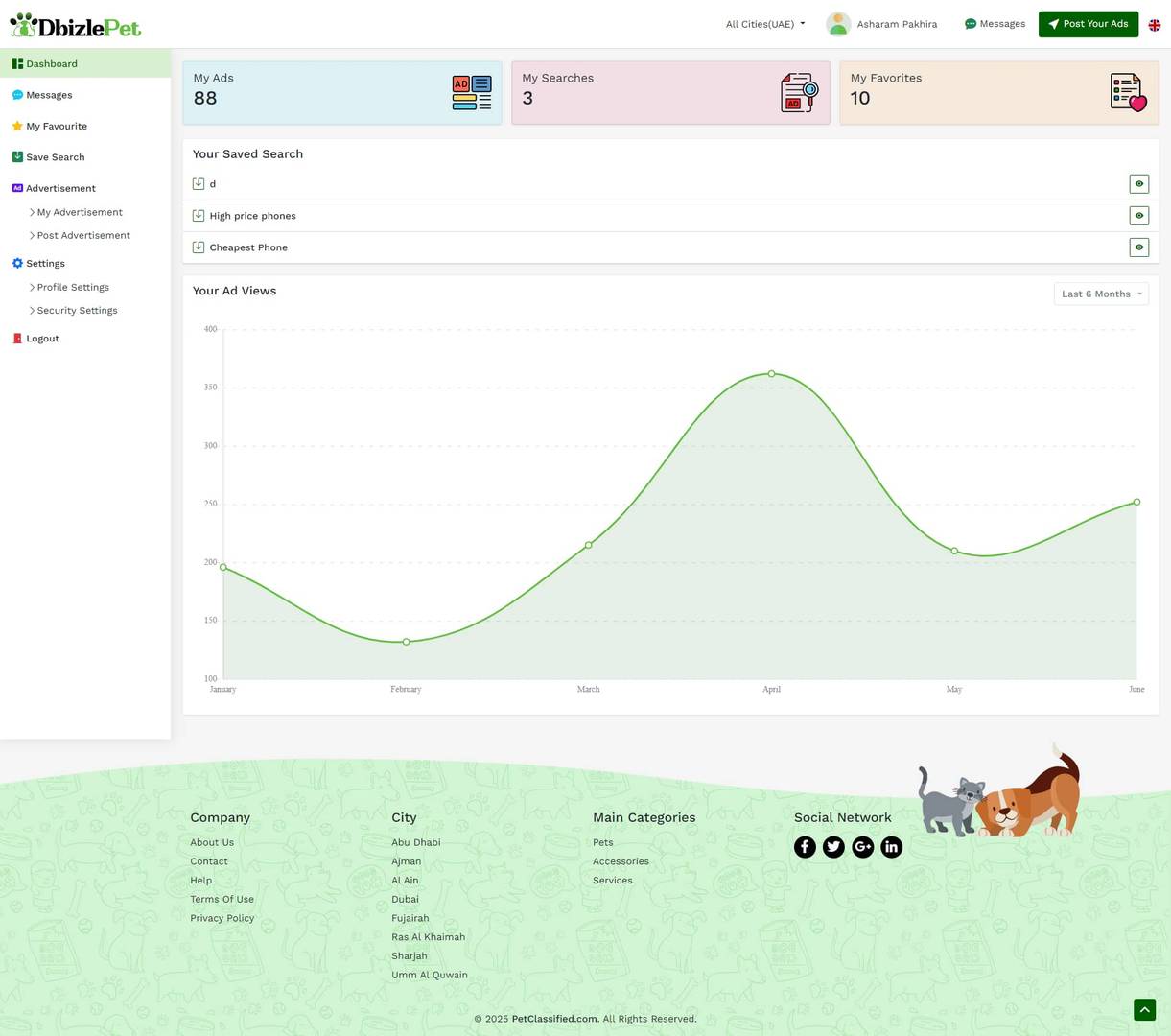Click the Post Your Ads button

[x=1088, y=24]
